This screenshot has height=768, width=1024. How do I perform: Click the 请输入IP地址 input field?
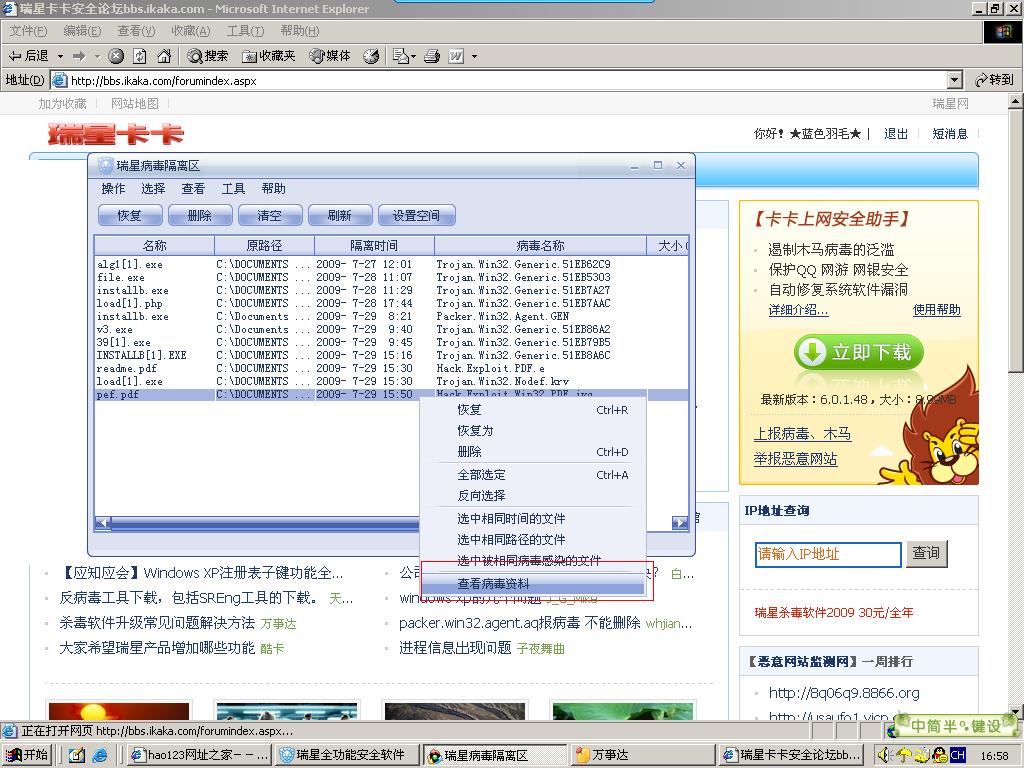828,554
